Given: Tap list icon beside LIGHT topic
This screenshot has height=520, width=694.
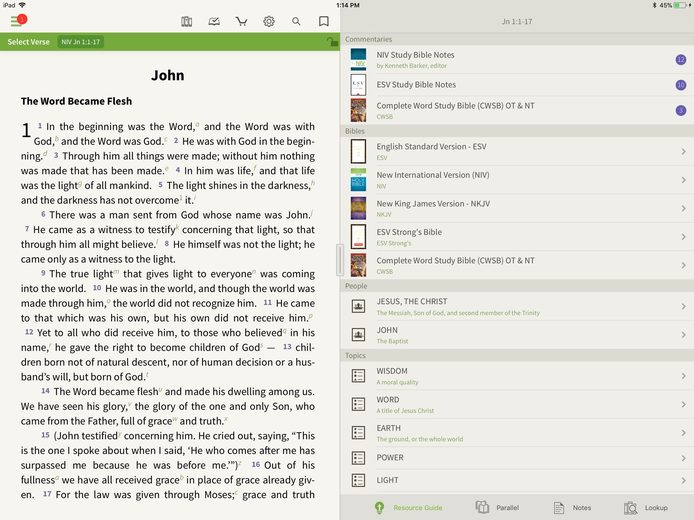Looking at the screenshot, I should [358, 480].
